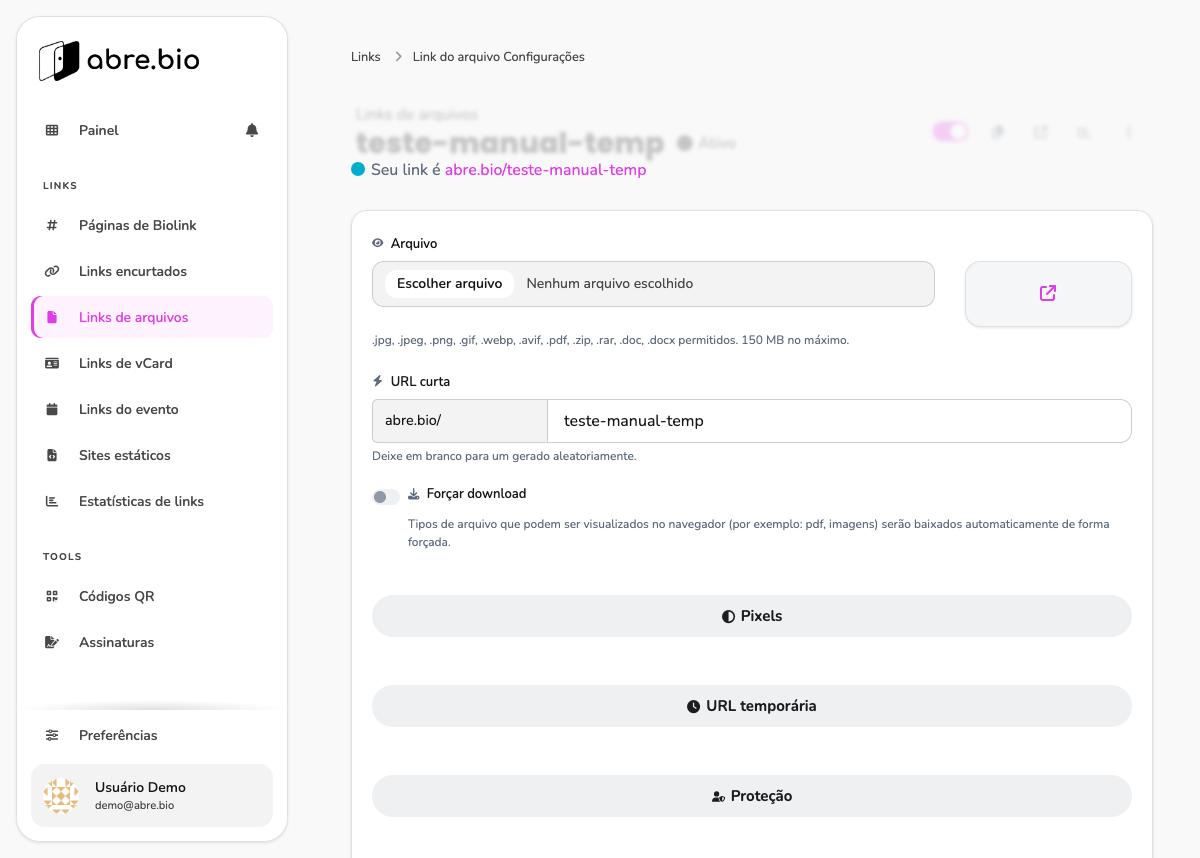This screenshot has width=1200, height=858.
Task: Open Sites estáticos menu item
Action: (x=152, y=456)
